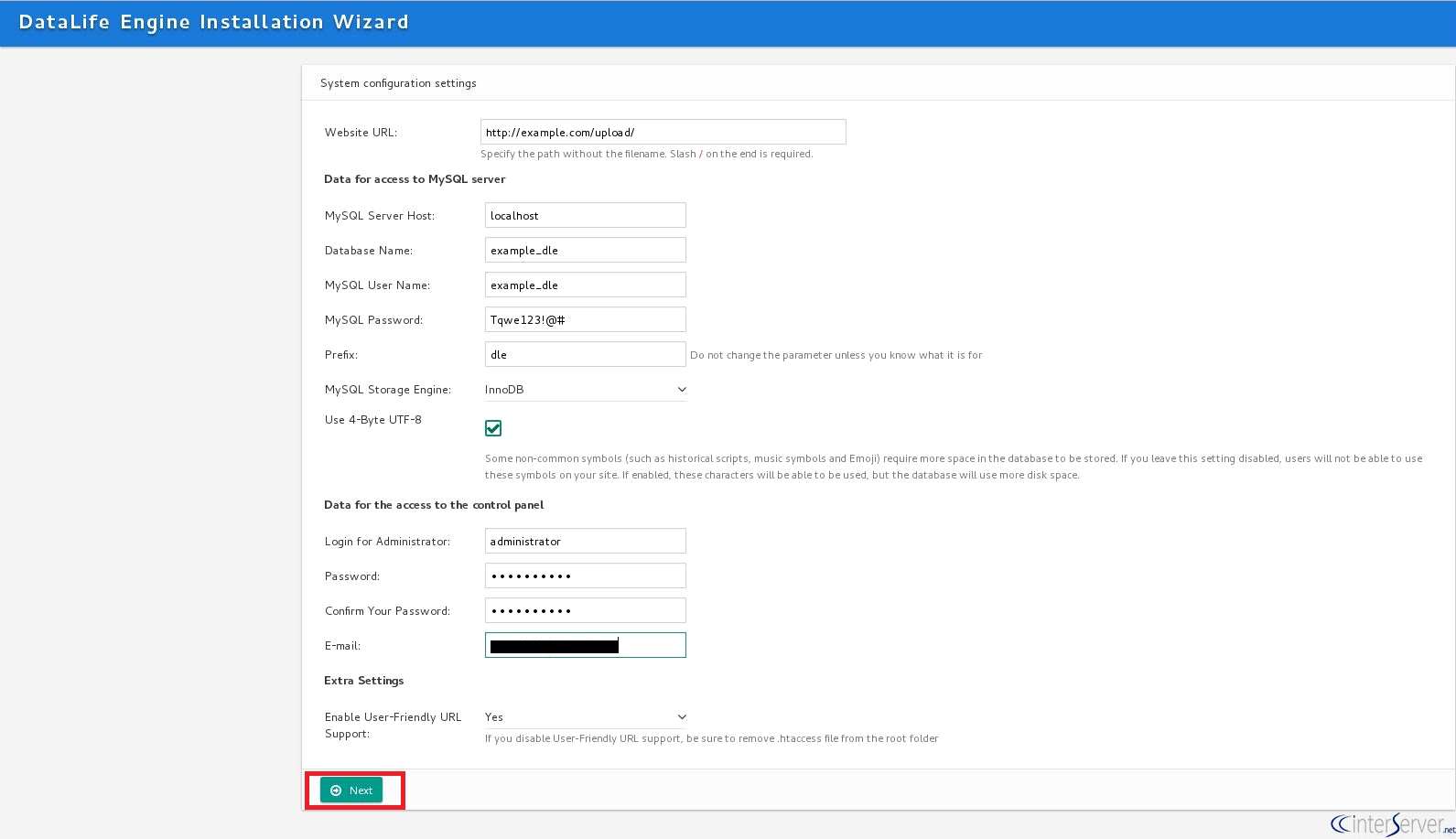Focus the Login for Administrator field
1456x839 pixels.
click(586, 541)
